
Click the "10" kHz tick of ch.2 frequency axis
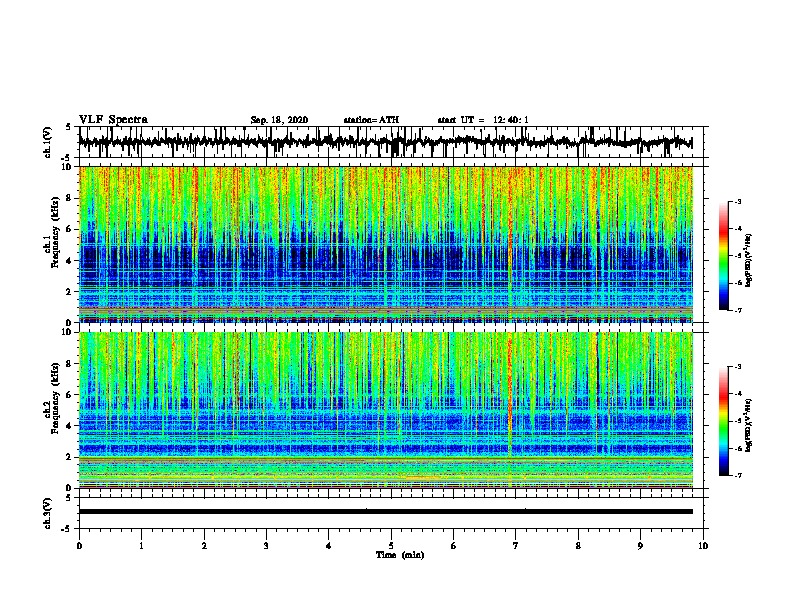point(69,332)
